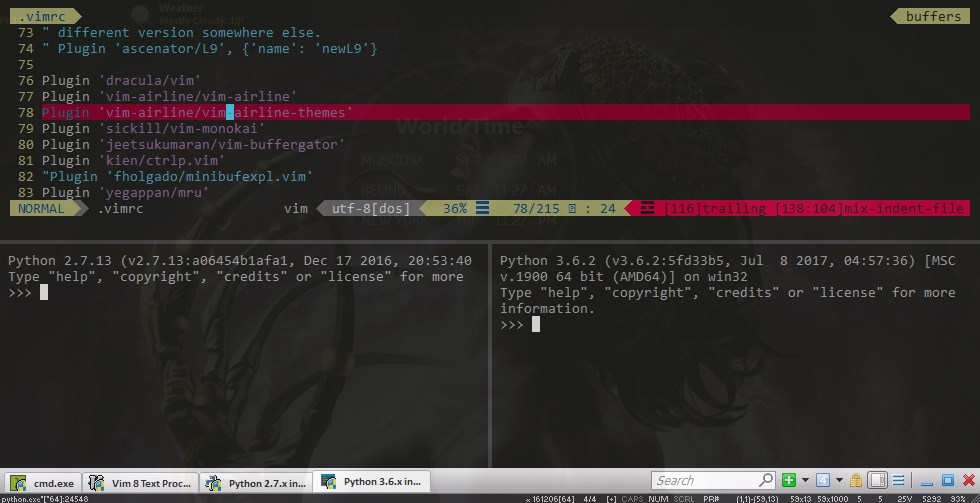The width and height of the screenshot is (980, 503).
Task: Click the [116]trailing whitespace warning
Action: (x=717, y=209)
